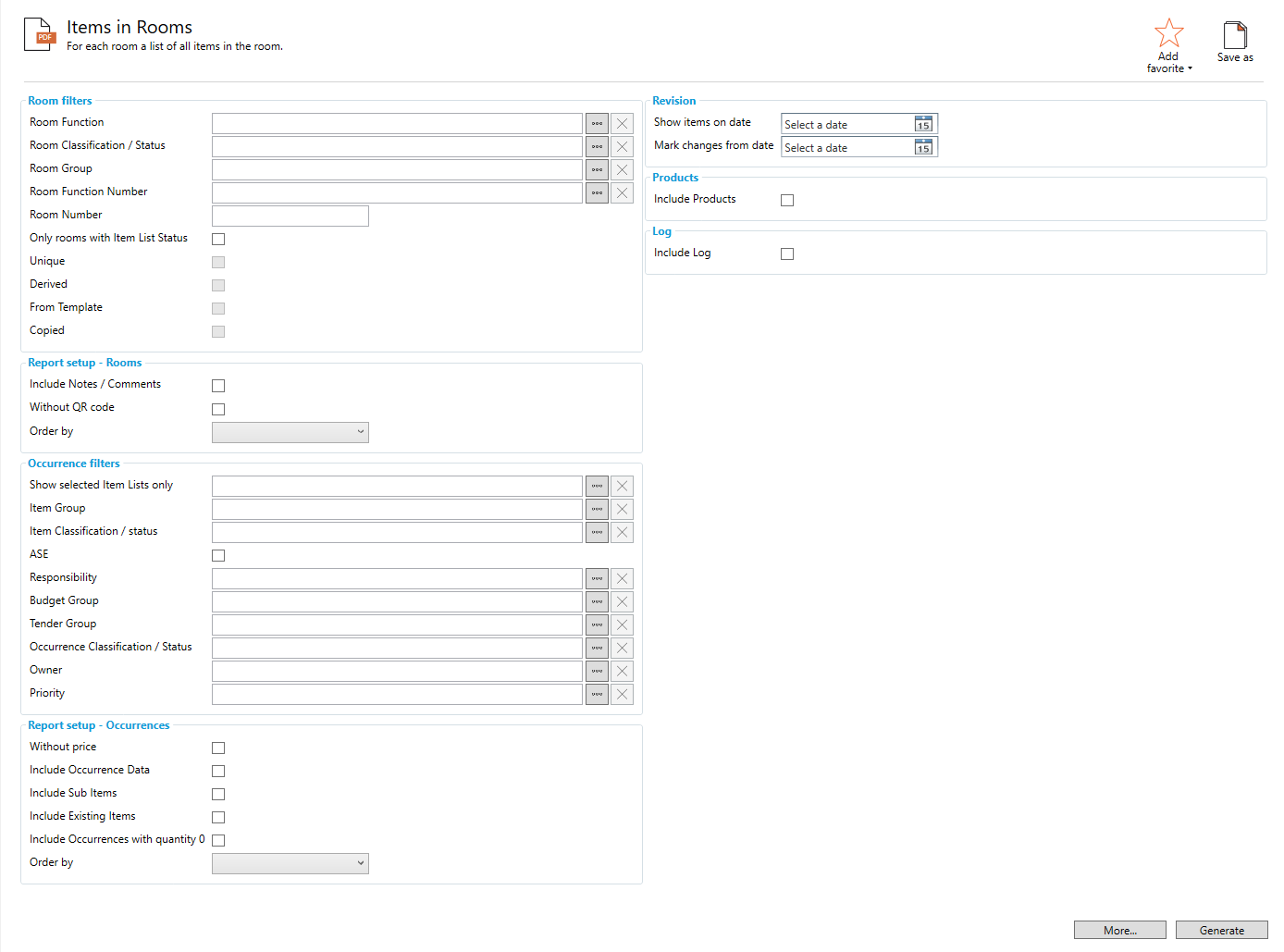Open the Owner lookup dialog
The width and height of the screenshot is (1284, 952).
tap(597, 671)
